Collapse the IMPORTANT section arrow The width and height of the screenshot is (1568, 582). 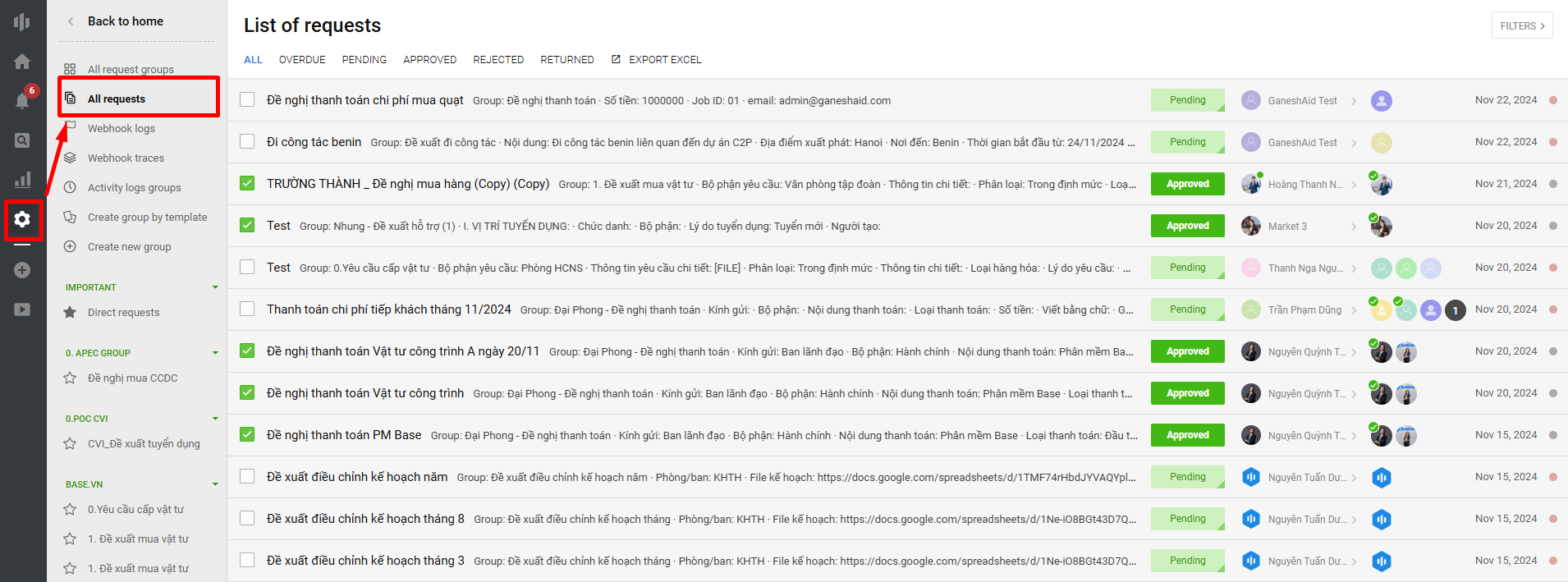click(x=215, y=287)
